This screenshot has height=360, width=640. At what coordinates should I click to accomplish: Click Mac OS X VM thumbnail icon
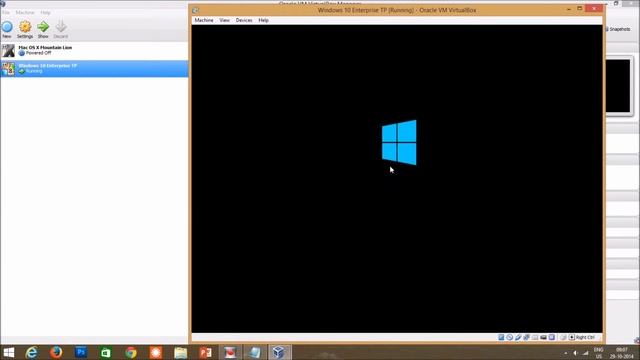(x=8, y=51)
